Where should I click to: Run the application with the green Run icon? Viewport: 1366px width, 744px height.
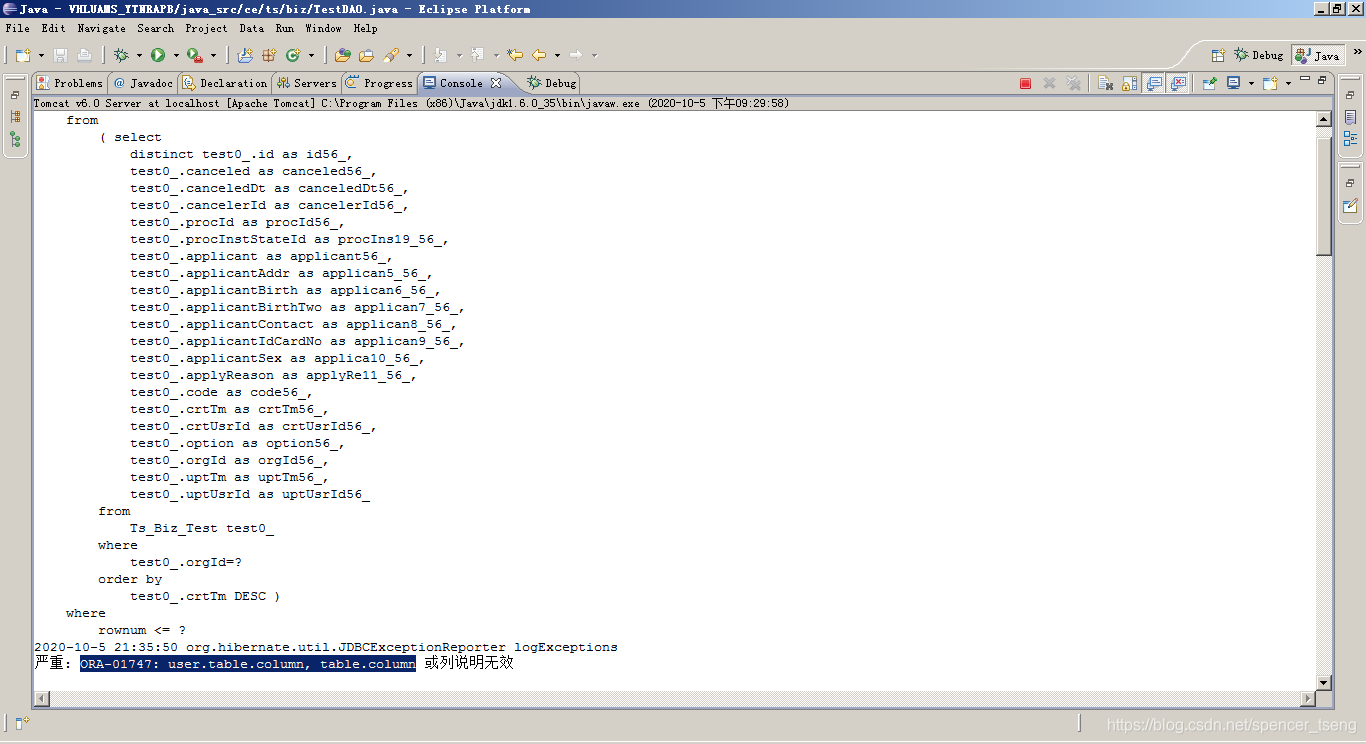point(159,55)
